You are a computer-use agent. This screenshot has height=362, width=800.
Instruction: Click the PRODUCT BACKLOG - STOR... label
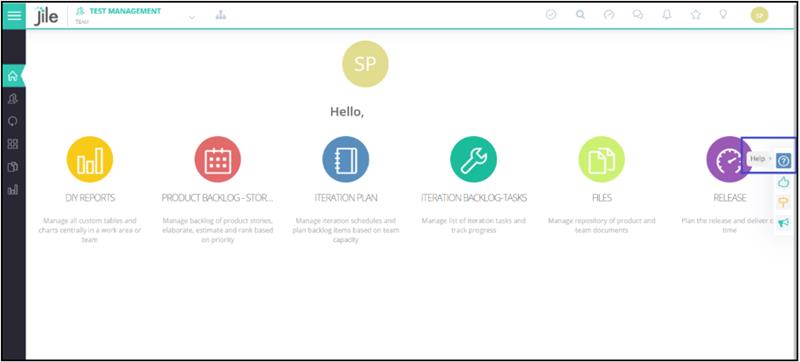pyautogui.click(x=218, y=198)
